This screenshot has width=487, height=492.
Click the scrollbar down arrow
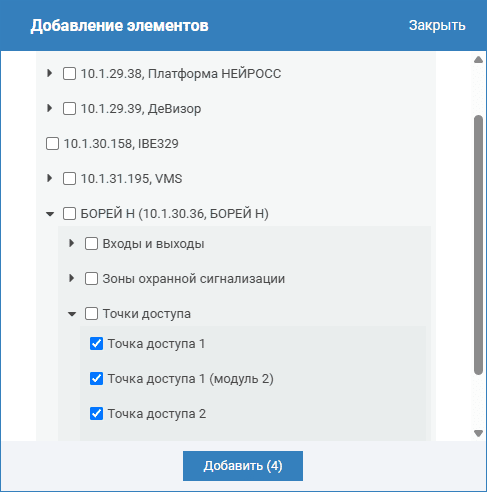point(478,433)
